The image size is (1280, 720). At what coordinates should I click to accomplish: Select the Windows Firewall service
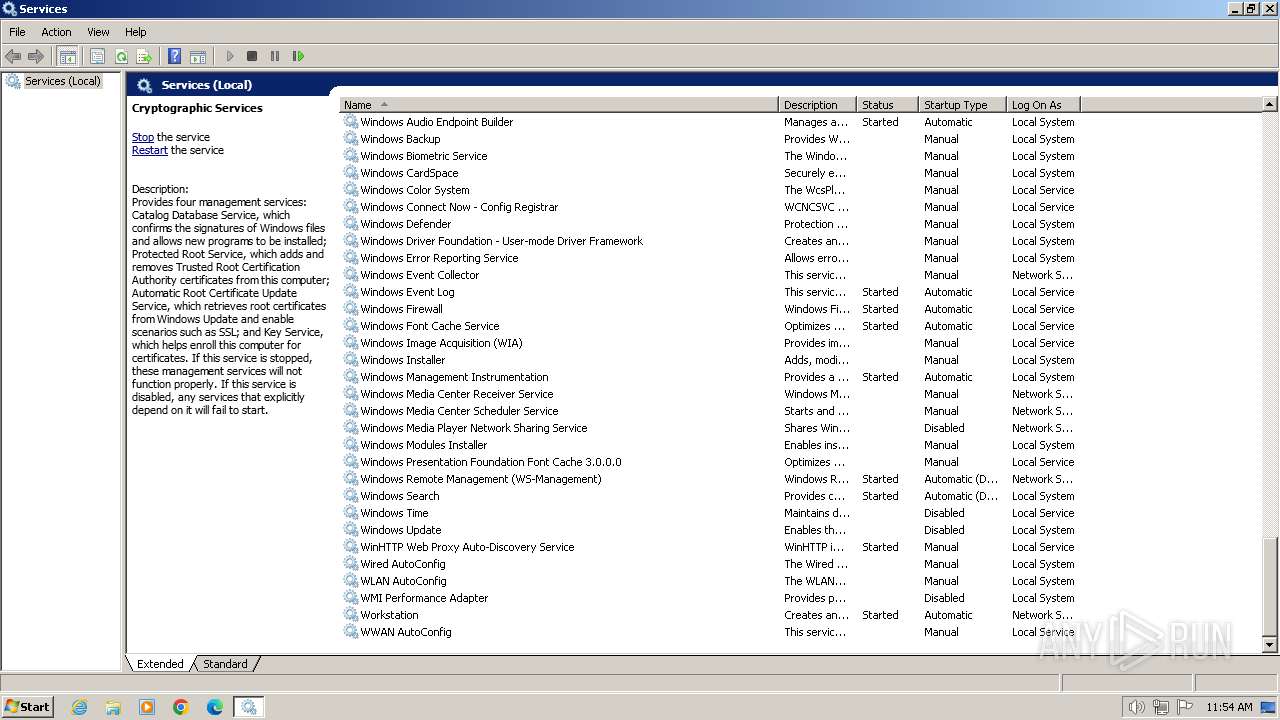click(x=401, y=309)
